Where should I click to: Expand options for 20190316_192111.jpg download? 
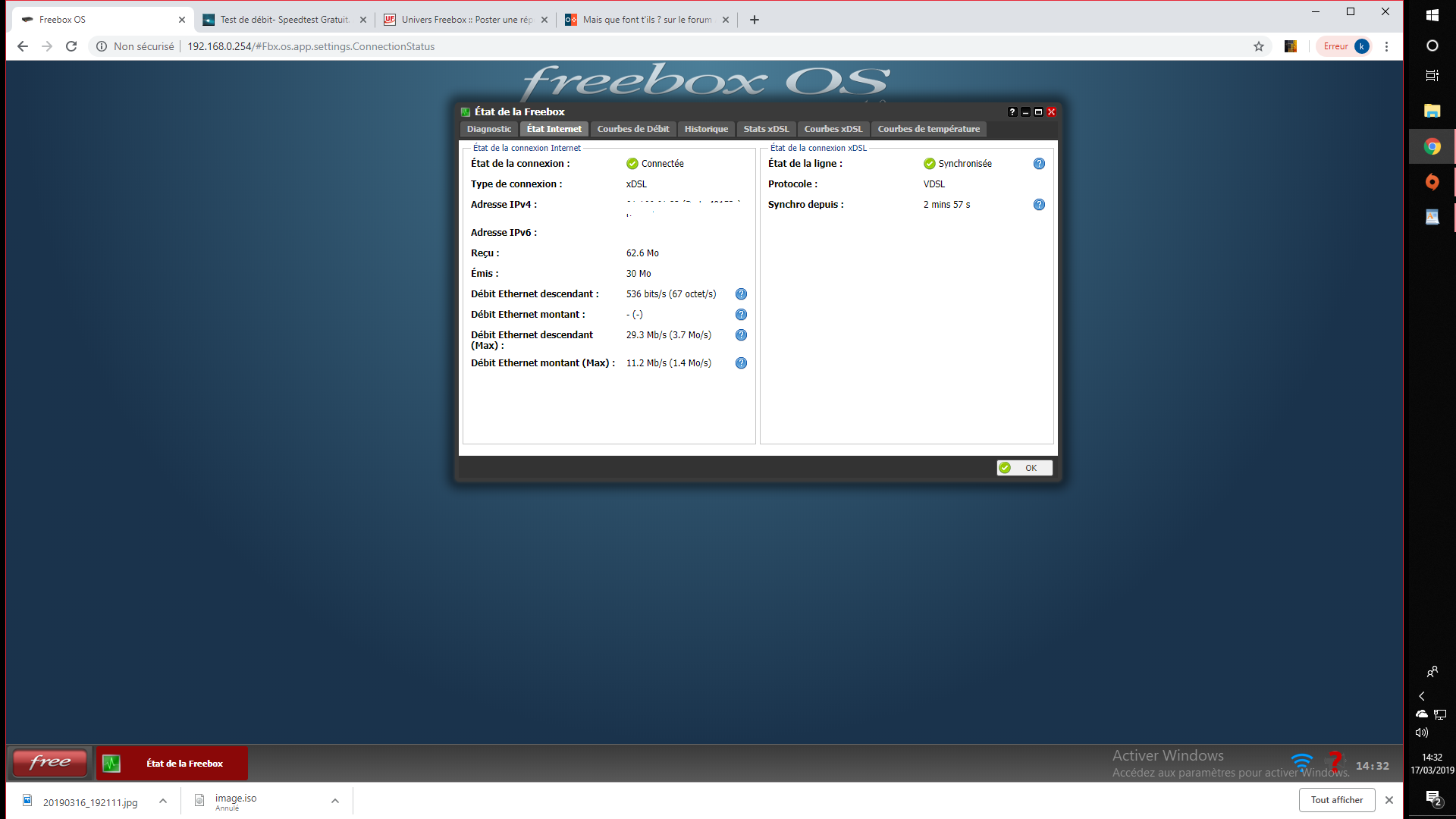163,801
